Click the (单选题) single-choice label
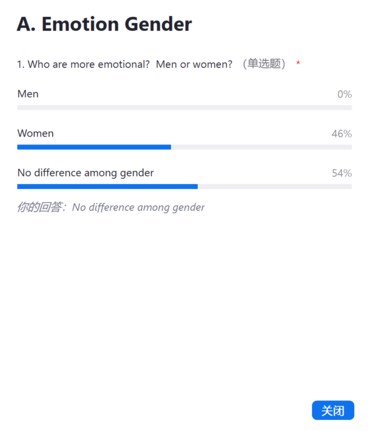The height and width of the screenshot is (431, 372). pos(264,64)
